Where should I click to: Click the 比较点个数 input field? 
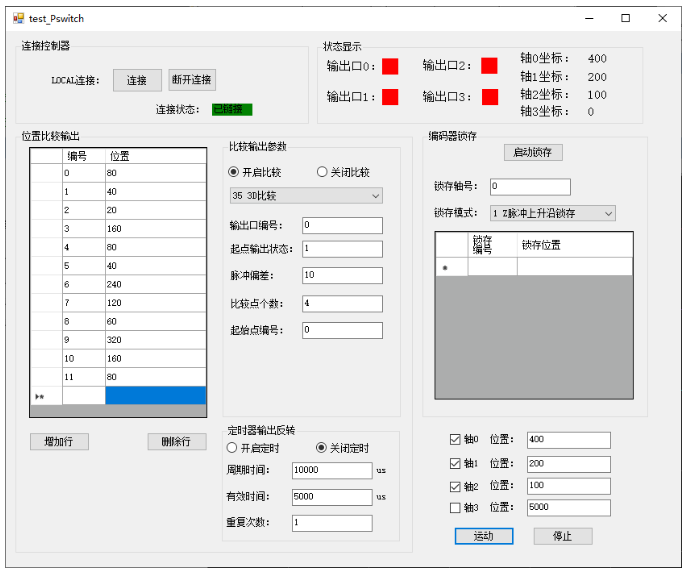342,304
